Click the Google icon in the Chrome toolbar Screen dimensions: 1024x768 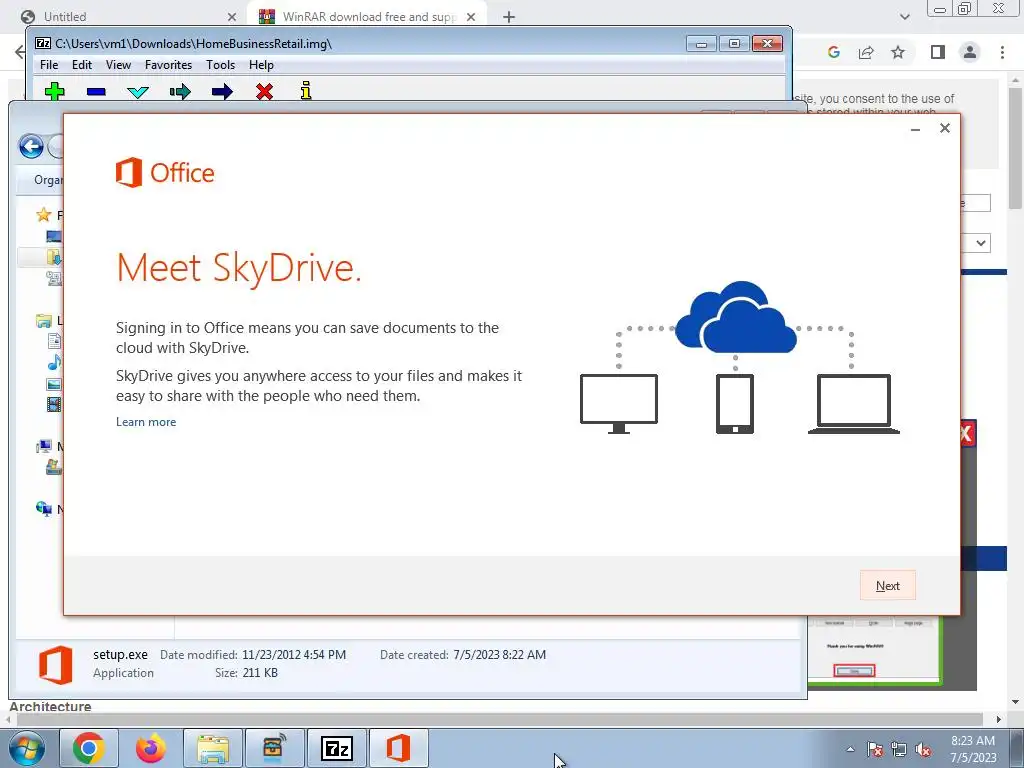tap(833, 52)
